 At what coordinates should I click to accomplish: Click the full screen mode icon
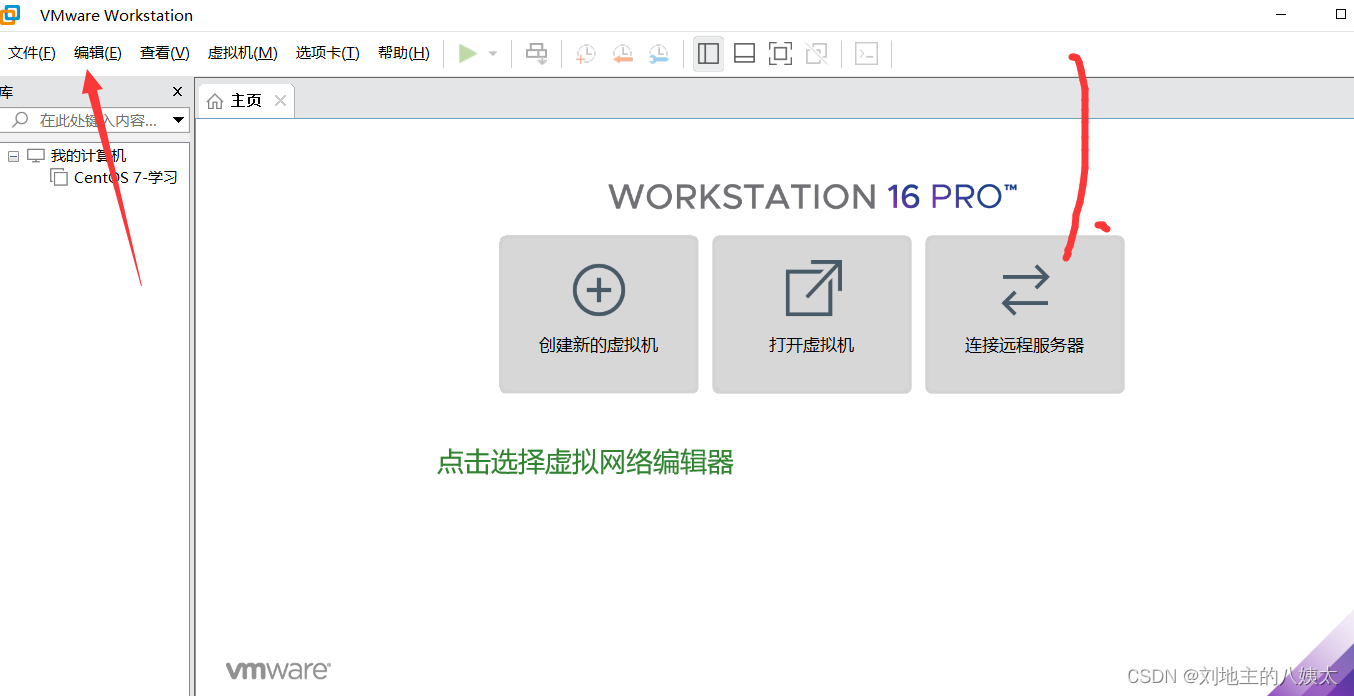pos(780,54)
